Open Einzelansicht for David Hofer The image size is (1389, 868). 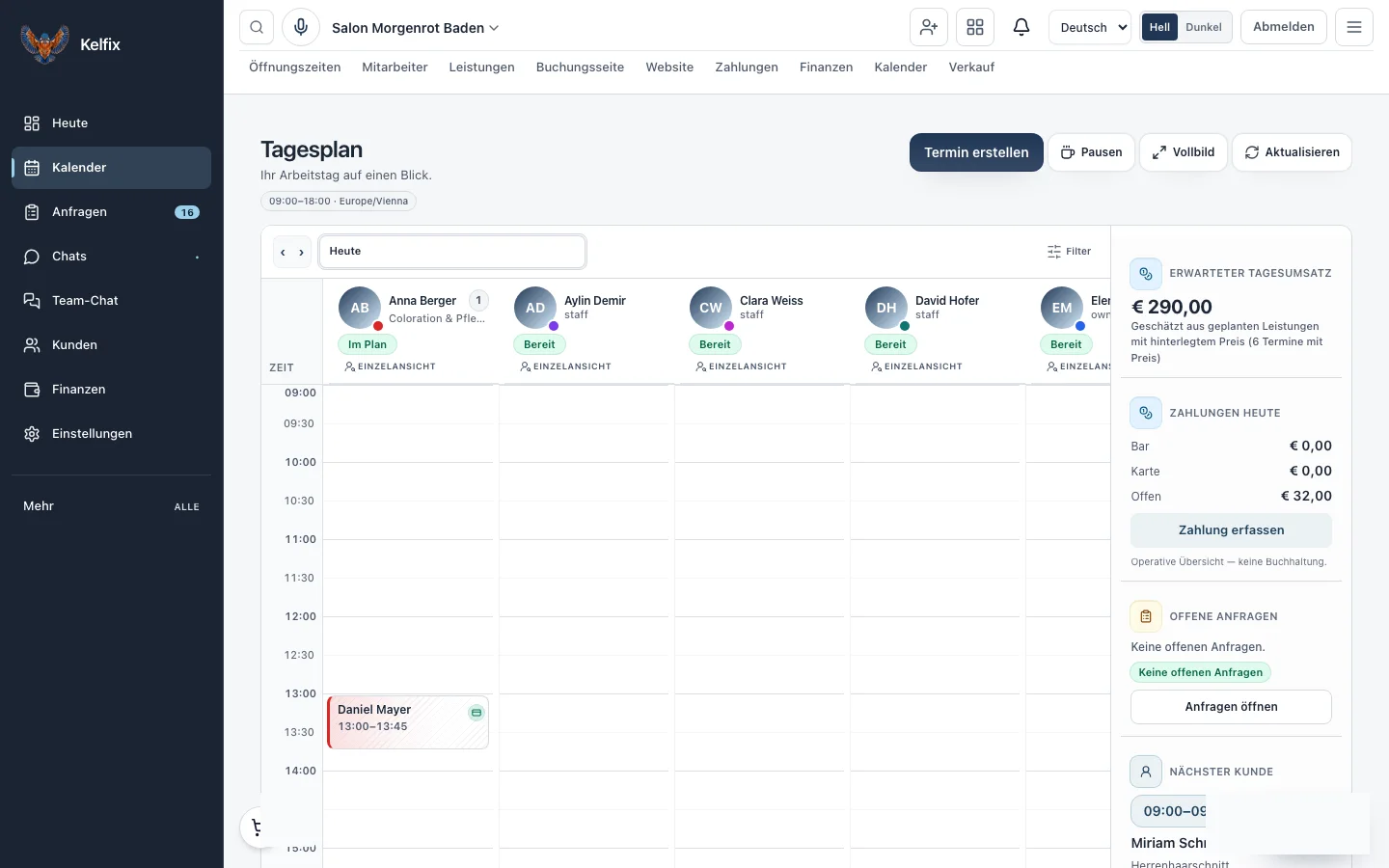tap(916, 366)
